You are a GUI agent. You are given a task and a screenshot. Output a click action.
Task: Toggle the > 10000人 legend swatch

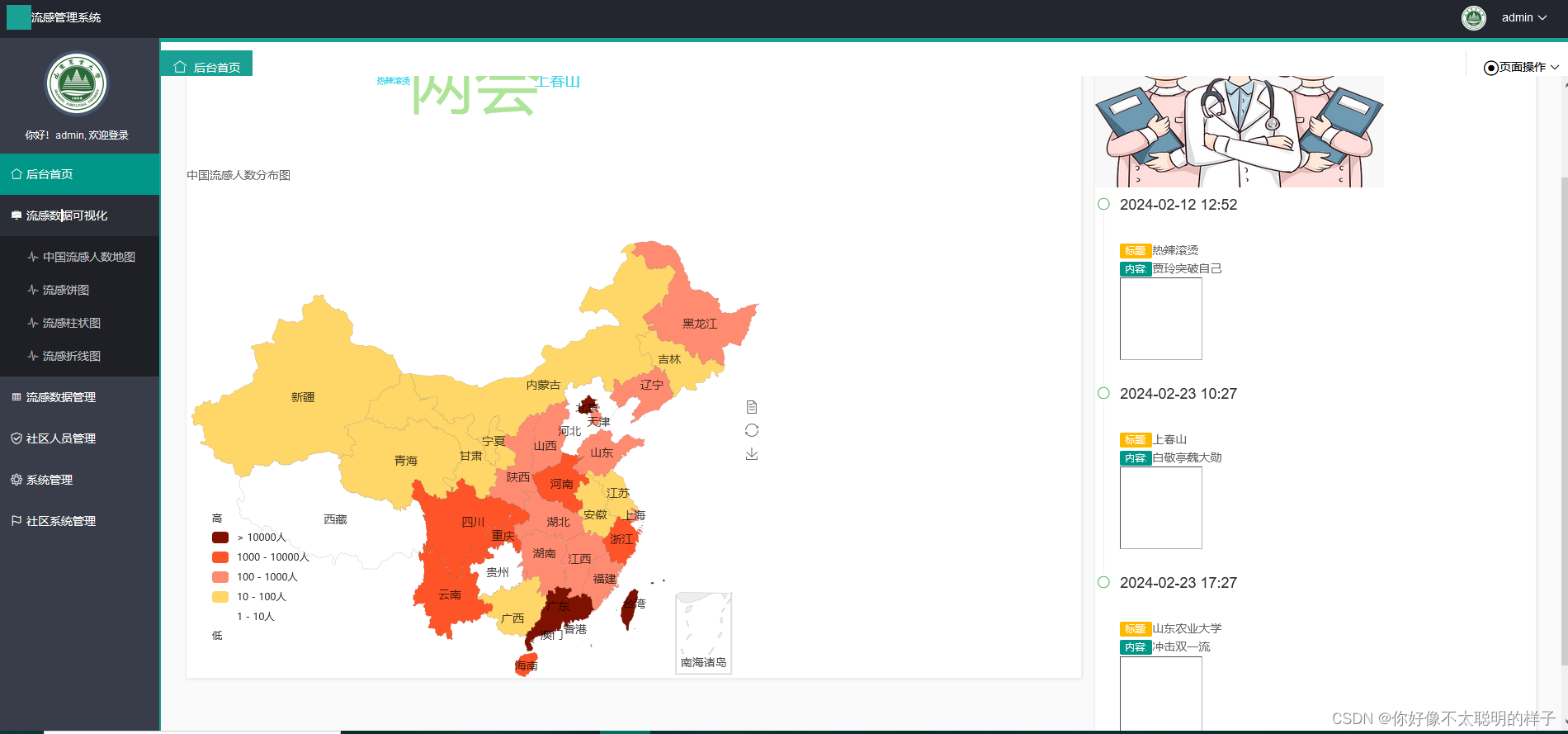(220, 537)
